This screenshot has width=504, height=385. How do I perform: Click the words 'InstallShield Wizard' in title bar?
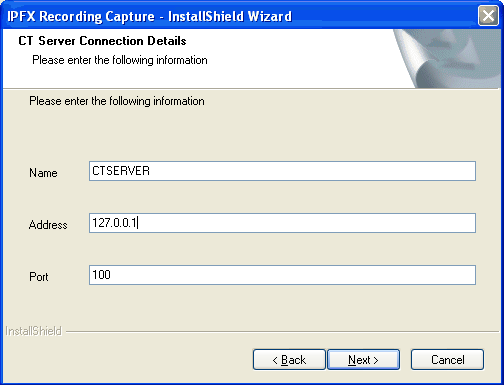tap(230, 16)
